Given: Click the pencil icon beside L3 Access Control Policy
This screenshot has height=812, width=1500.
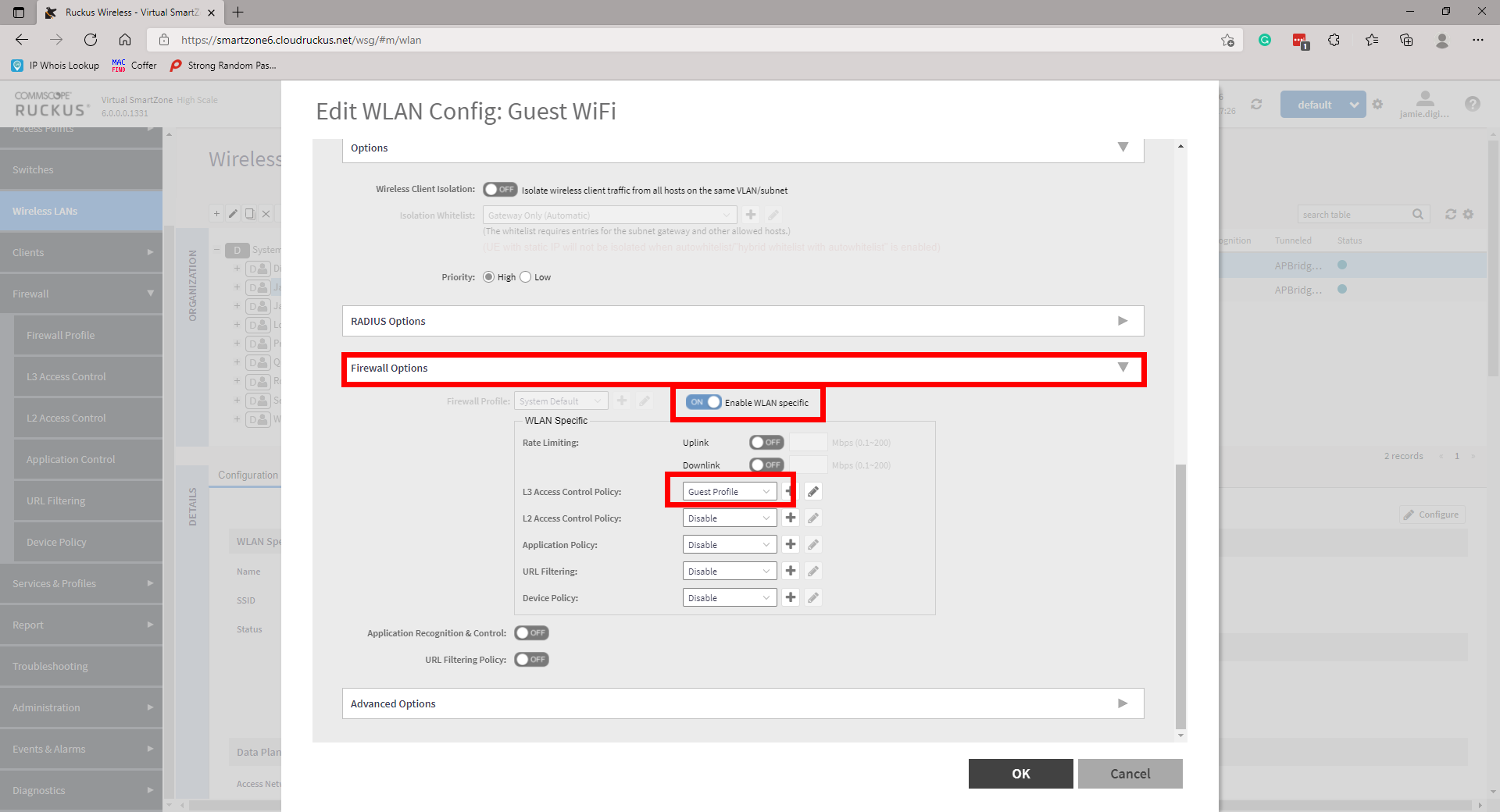Looking at the screenshot, I should point(813,492).
